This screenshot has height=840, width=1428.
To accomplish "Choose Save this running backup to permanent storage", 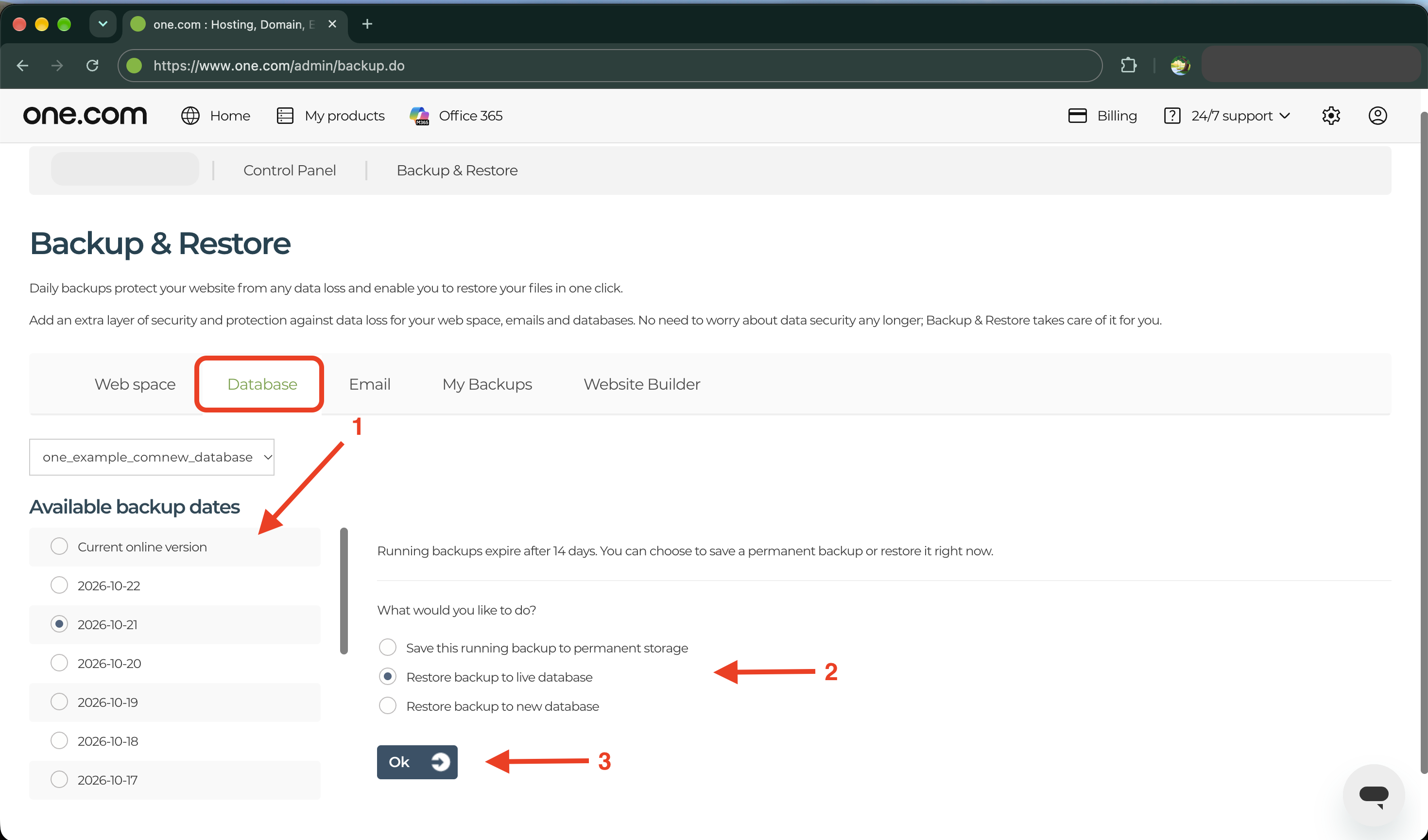I will [388, 647].
